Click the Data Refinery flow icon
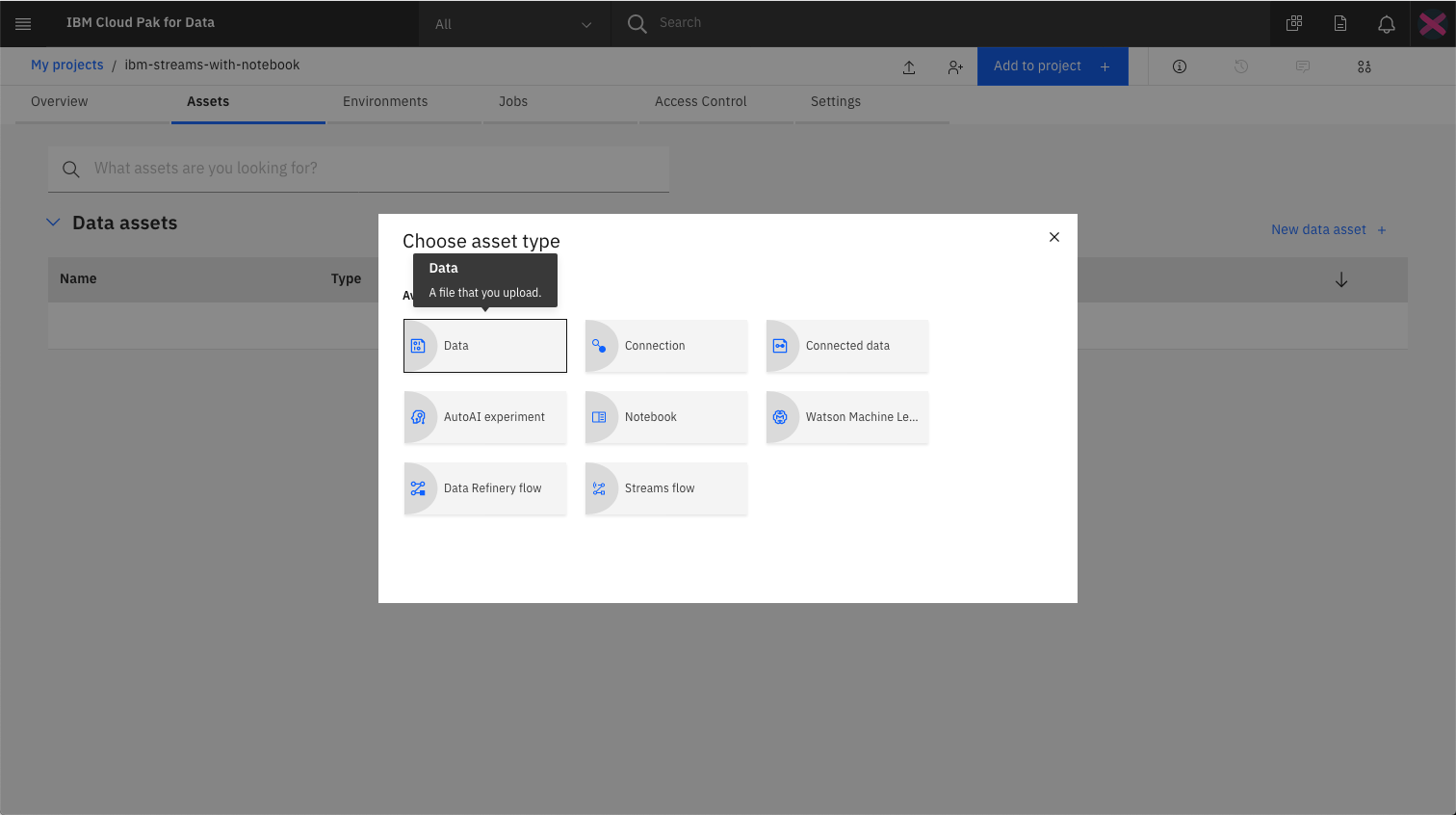The height and width of the screenshot is (815, 1456). point(418,488)
